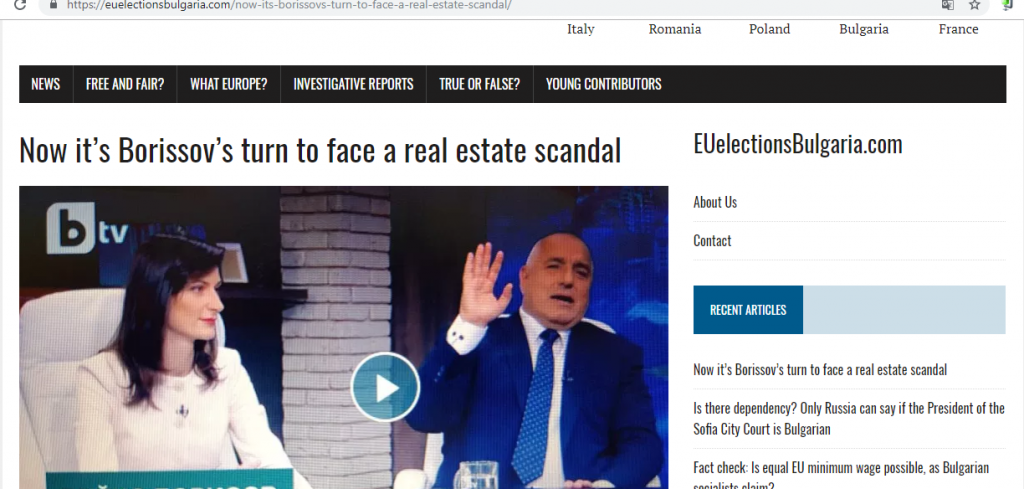Image resolution: width=1024 pixels, height=489 pixels.
Task: Select the Poland country link
Action: tap(769, 29)
